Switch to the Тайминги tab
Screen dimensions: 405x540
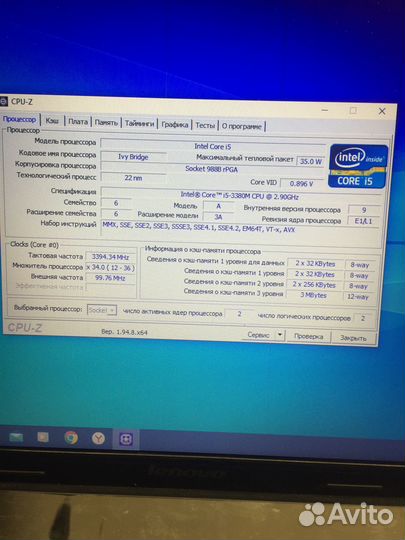(x=139, y=123)
